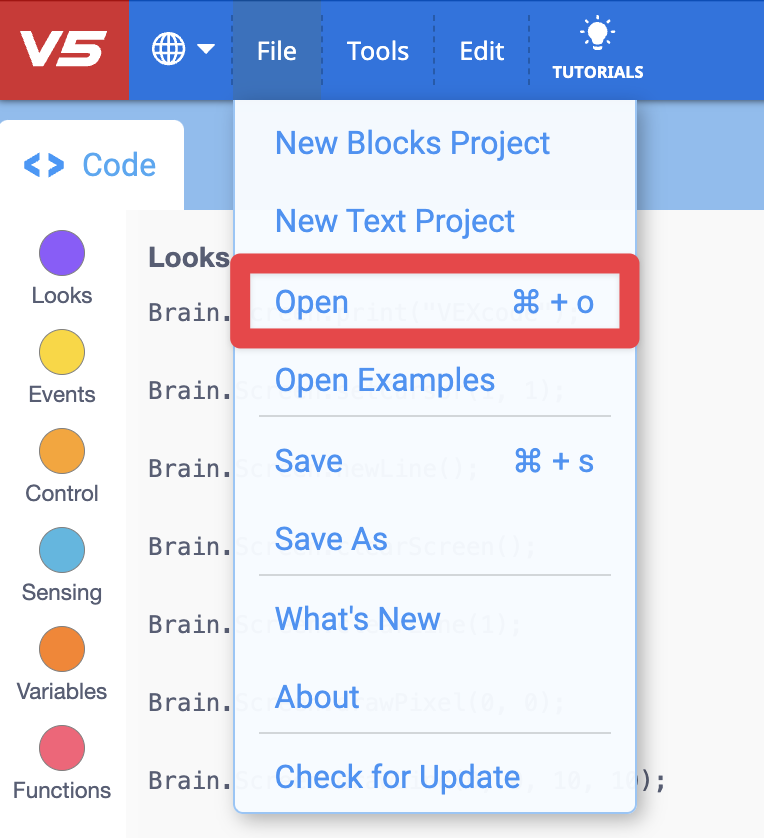Viewport: 764px width, 838px height.
Task: Select the Events block category
Action: tap(61, 352)
